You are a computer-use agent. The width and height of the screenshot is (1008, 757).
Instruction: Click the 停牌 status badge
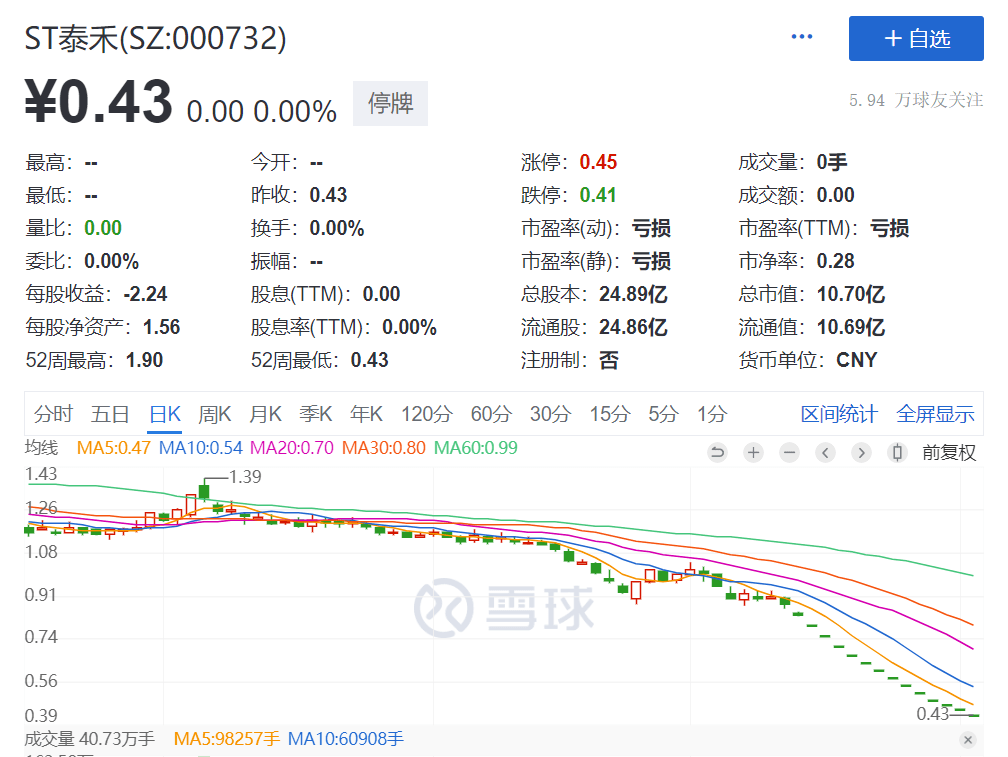click(x=390, y=103)
